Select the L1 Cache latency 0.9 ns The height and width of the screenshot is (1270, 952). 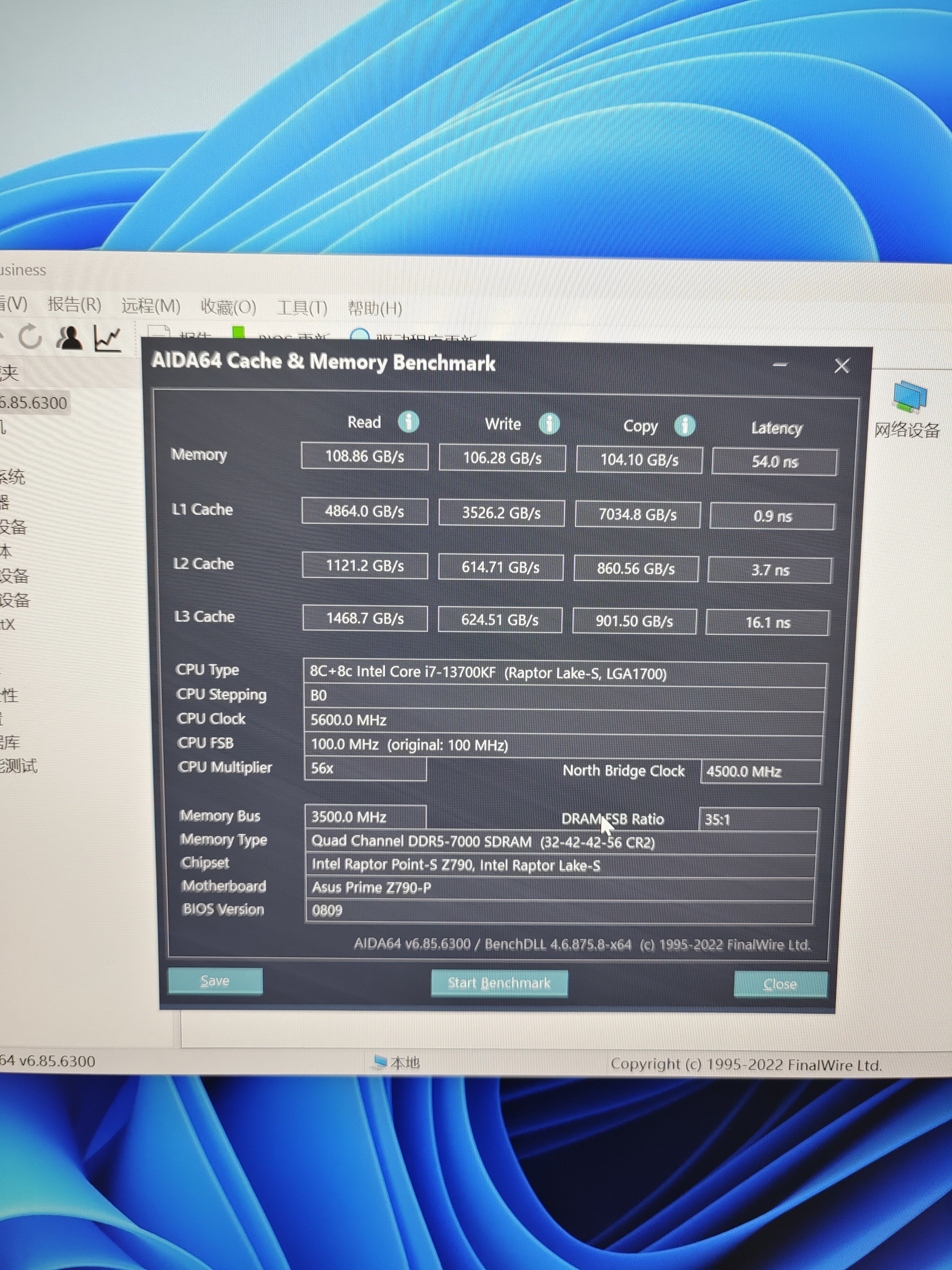point(772,516)
